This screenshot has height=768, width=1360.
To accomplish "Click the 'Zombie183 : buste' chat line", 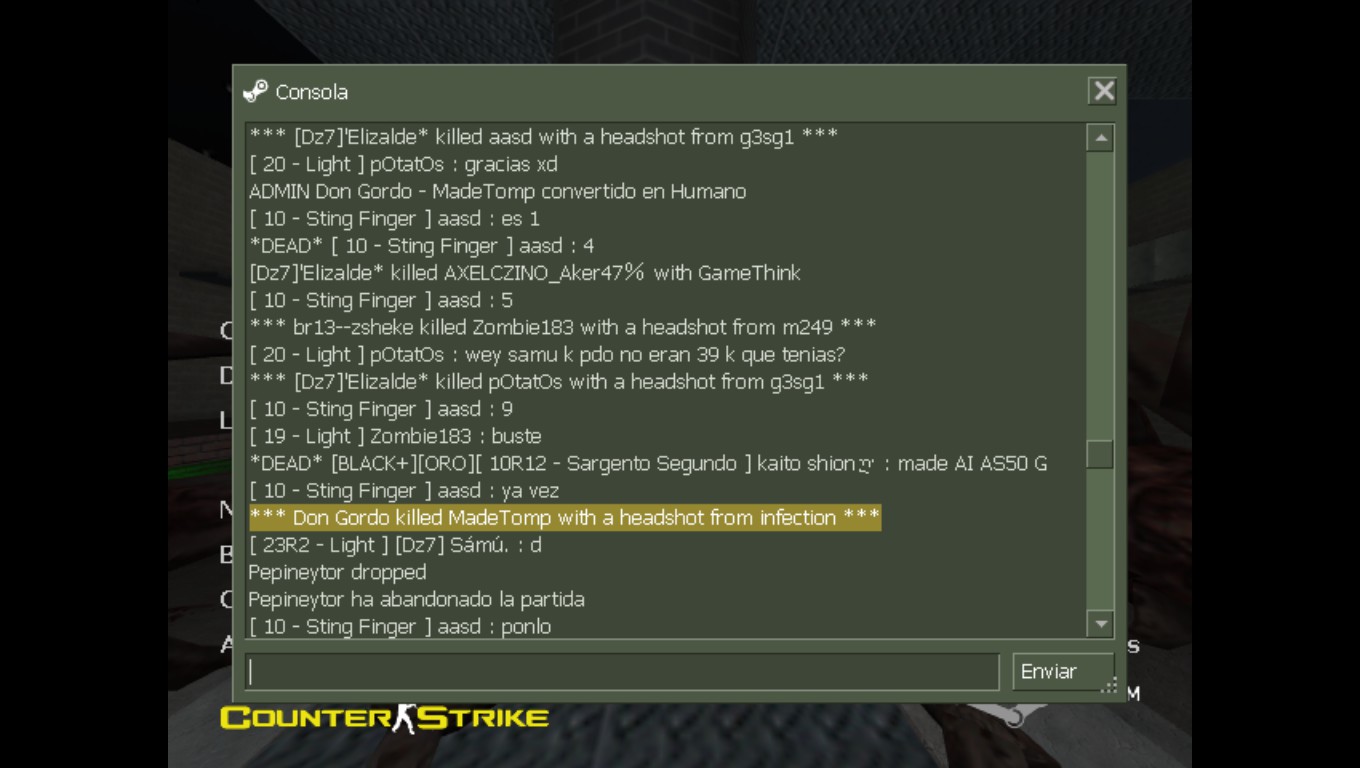I will point(395,436).
